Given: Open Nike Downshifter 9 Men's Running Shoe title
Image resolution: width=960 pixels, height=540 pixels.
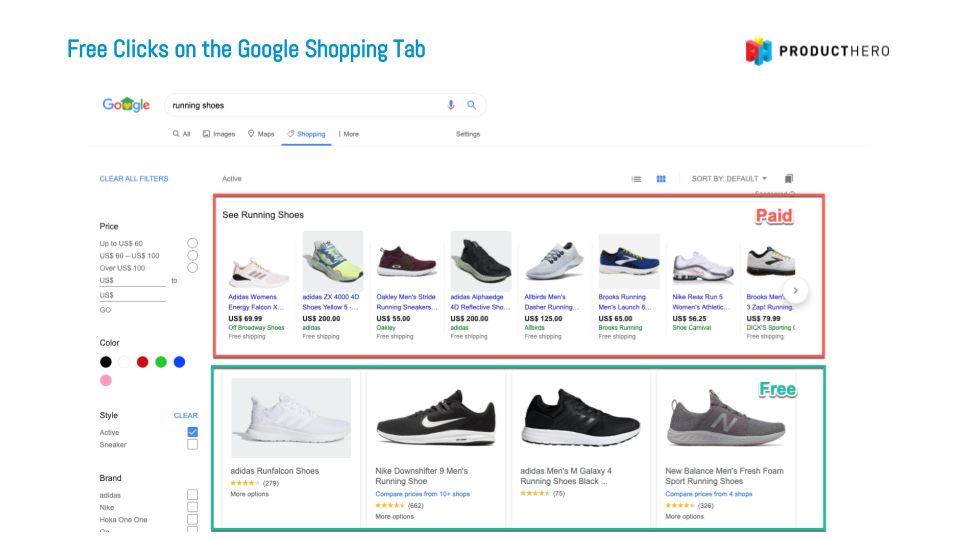Looking at the screenshot, I should (421, 476).
